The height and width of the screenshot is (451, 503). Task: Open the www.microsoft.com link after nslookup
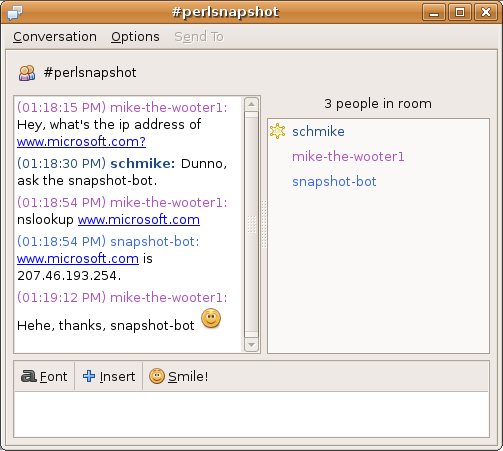pyautogui.click(x=139, y=220)
